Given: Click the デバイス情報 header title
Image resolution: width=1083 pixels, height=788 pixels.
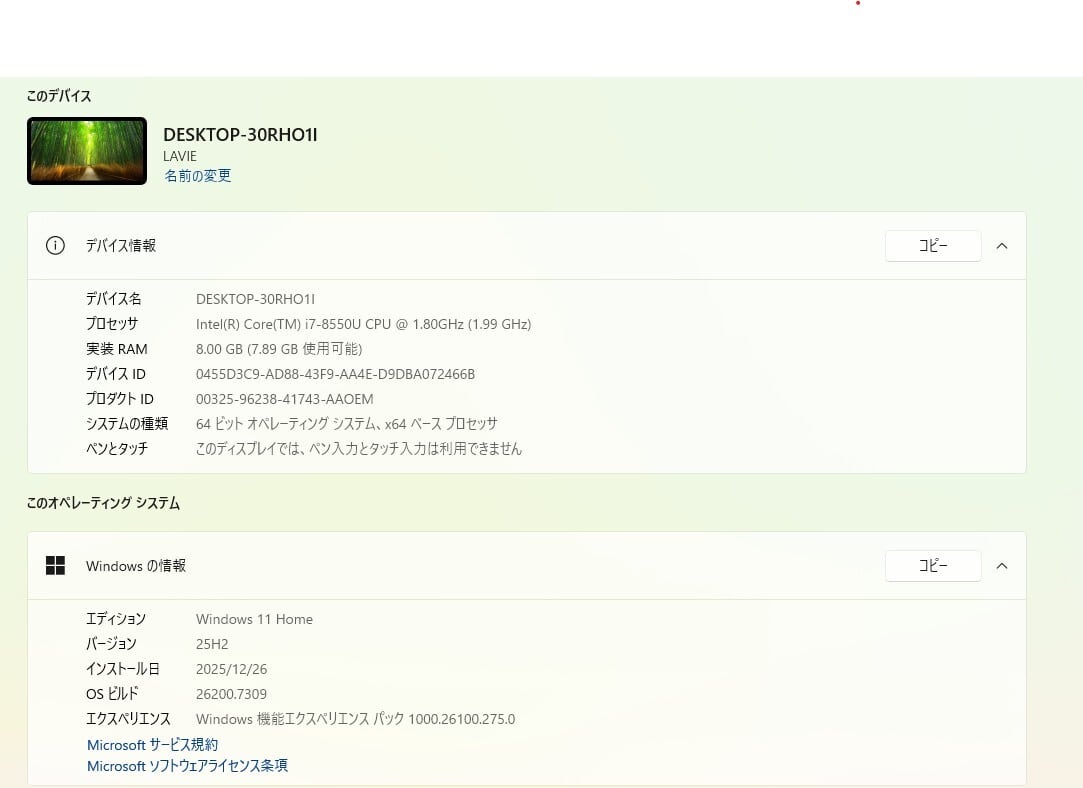Looking at the screenshot, I should point(121,246).
